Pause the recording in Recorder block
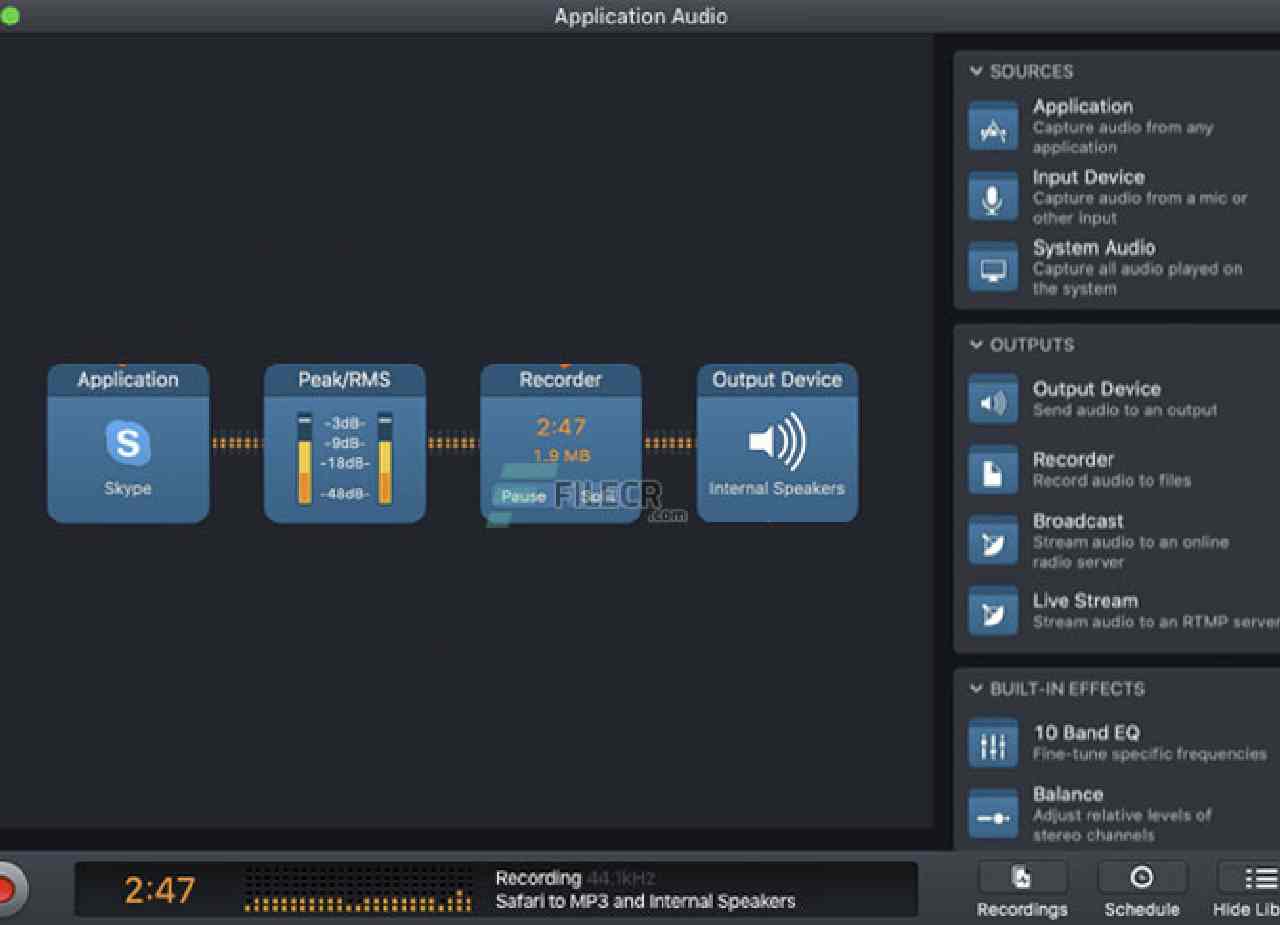Viewport: 1280px width, 925px height. point(523,496)
